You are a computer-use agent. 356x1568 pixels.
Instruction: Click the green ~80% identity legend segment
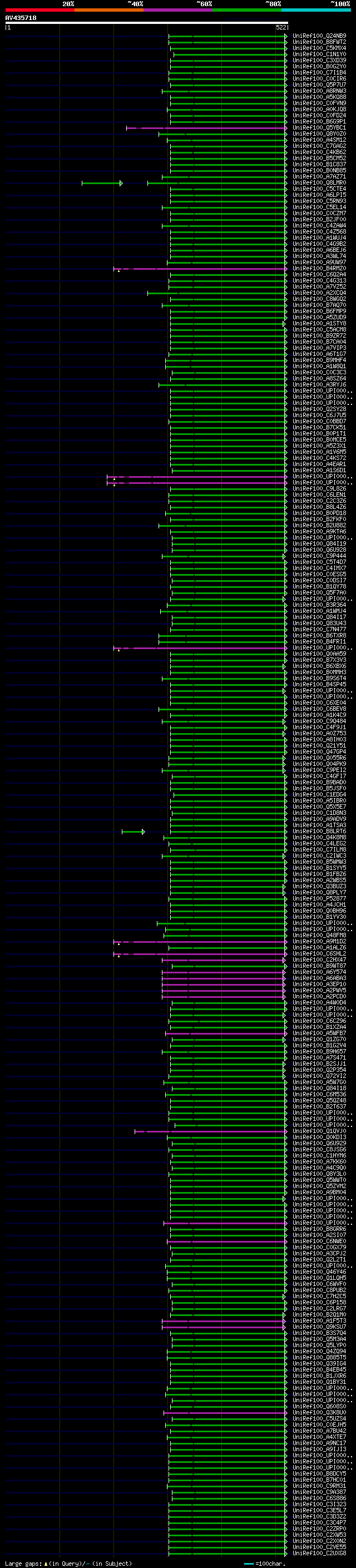coord(247,10)
